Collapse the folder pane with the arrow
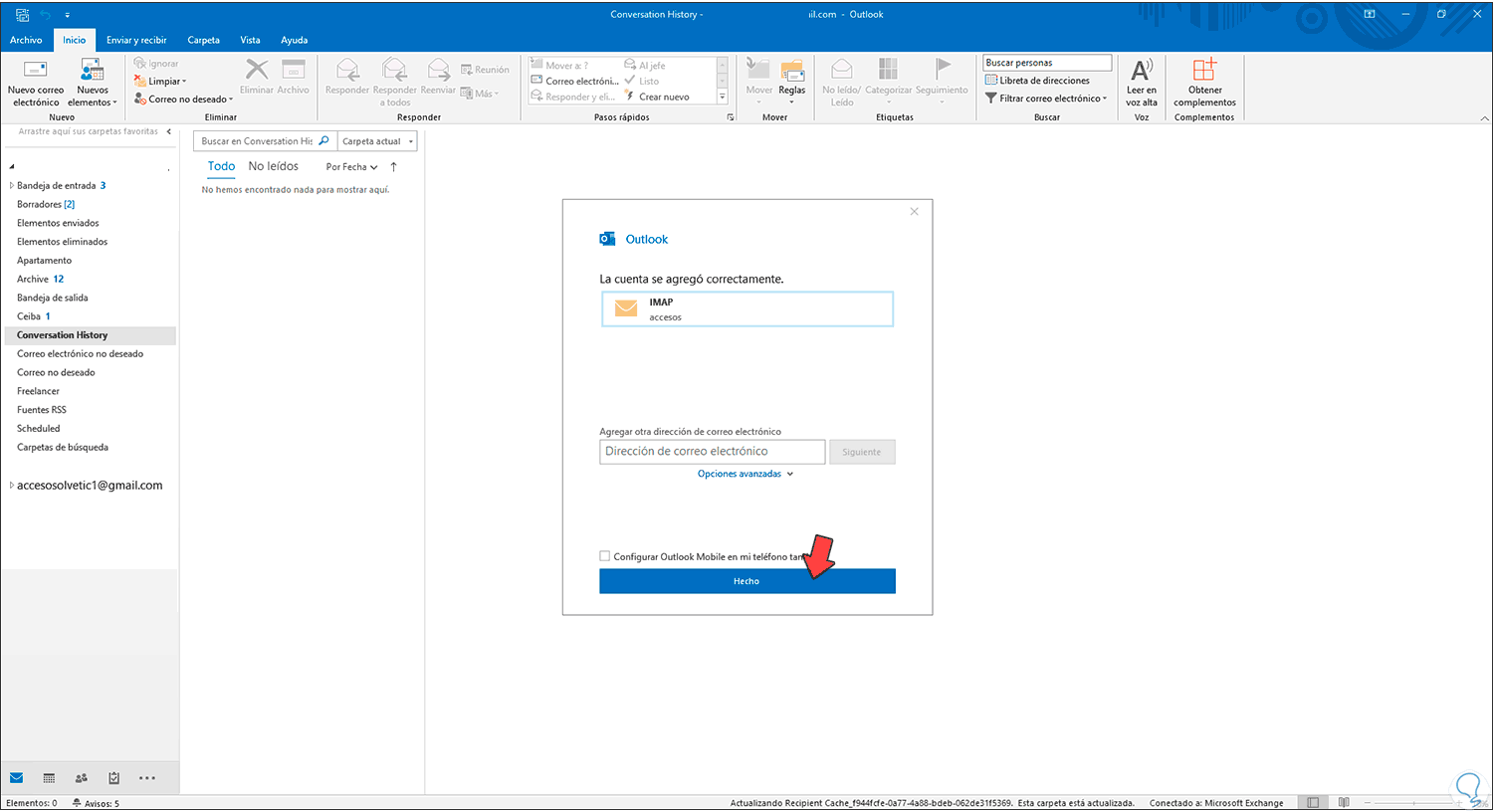Image resolution: width=1493 pixels, height=812 pixels. tap(169, 131)
